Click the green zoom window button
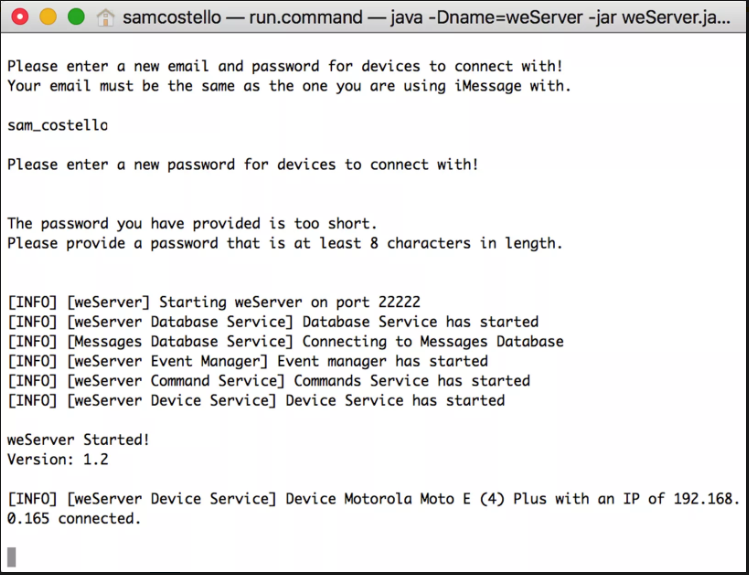Viewport: 749px width, 575px height. click(x=76, y=17)
